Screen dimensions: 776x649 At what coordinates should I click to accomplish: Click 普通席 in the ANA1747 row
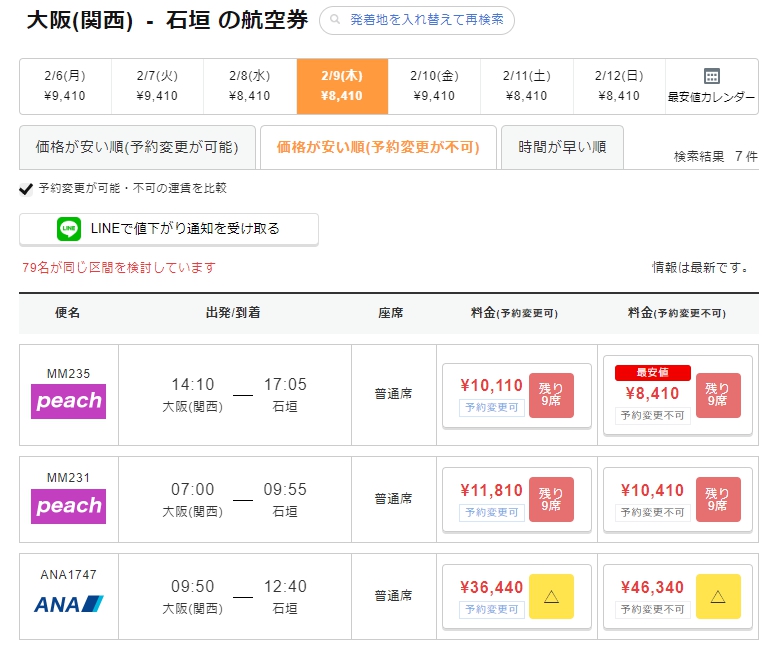(x=393, y=596)
